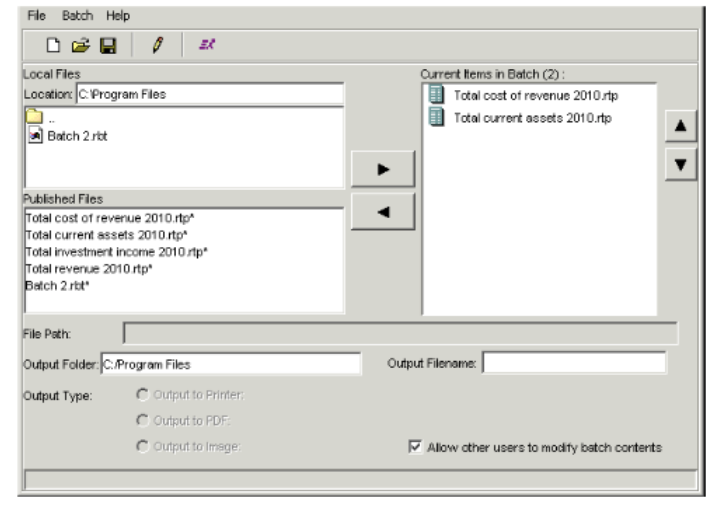Select the Output to Printer radio button
This screenshot has width=720, height=508.
tap(139, 394)
